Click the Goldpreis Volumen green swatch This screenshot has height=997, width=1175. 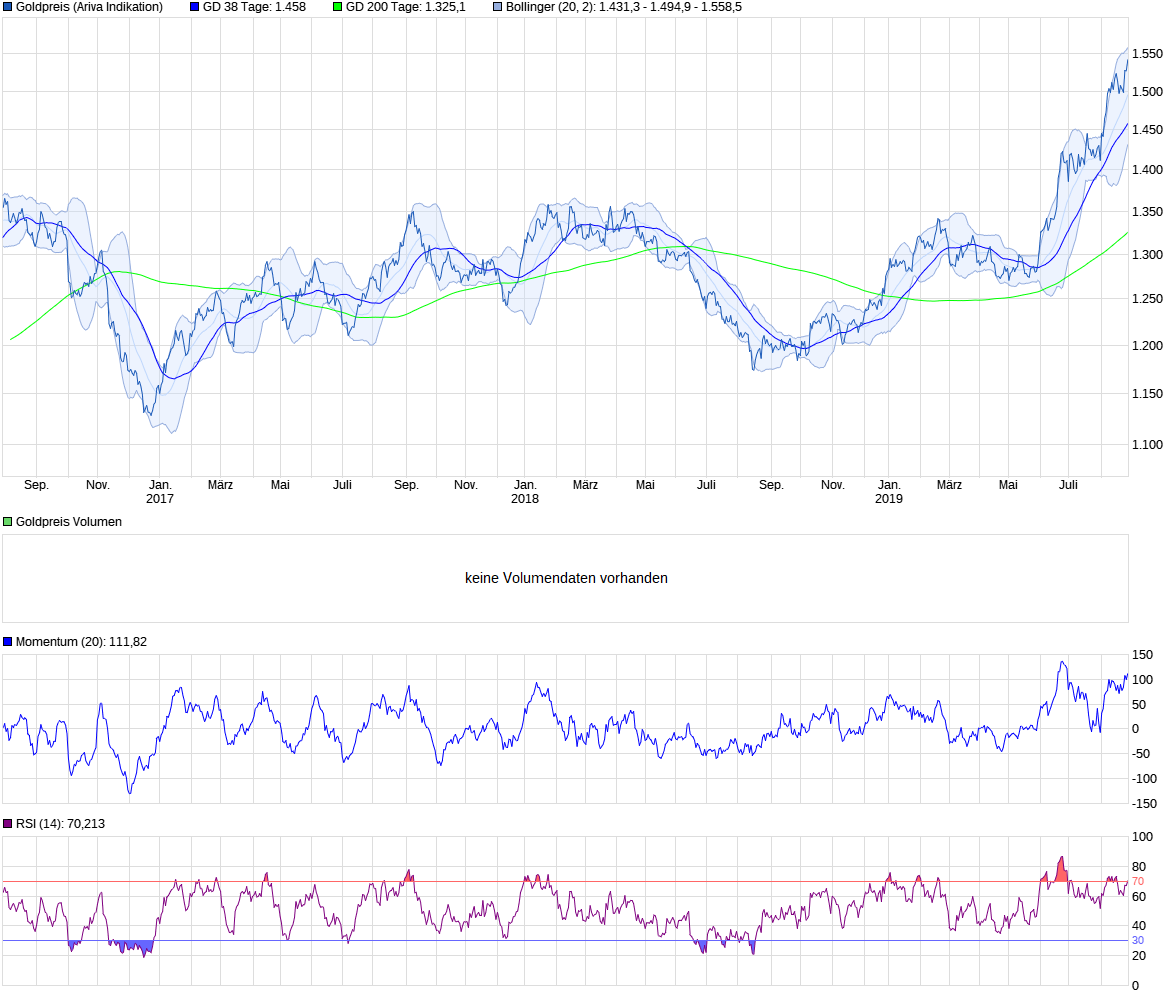7,522
